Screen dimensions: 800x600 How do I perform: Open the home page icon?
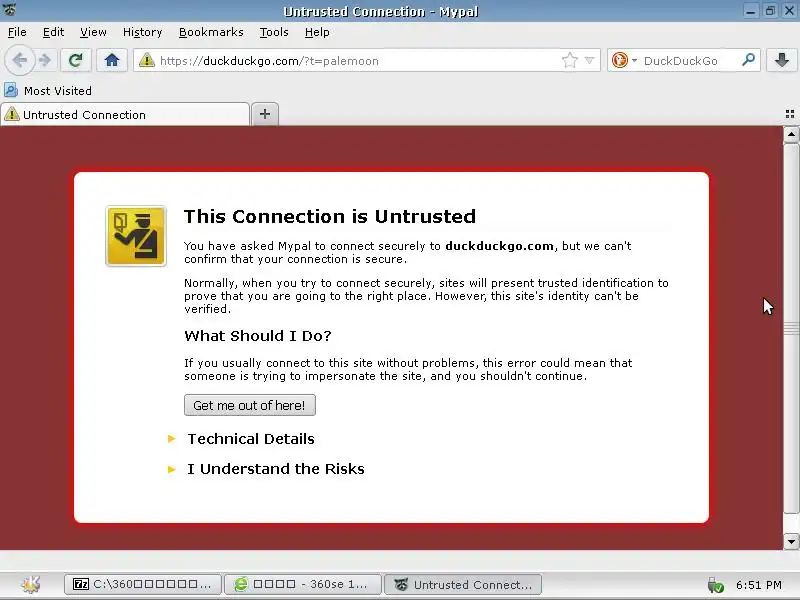pyautogui.click(x=112, y=60)
